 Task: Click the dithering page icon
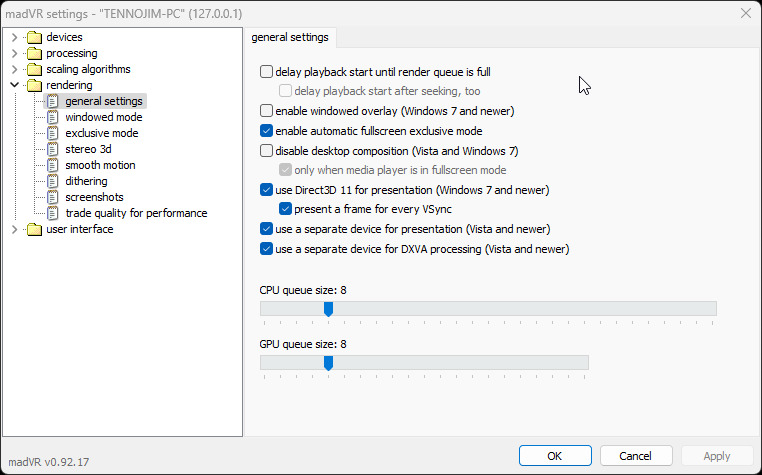[52, 181]
